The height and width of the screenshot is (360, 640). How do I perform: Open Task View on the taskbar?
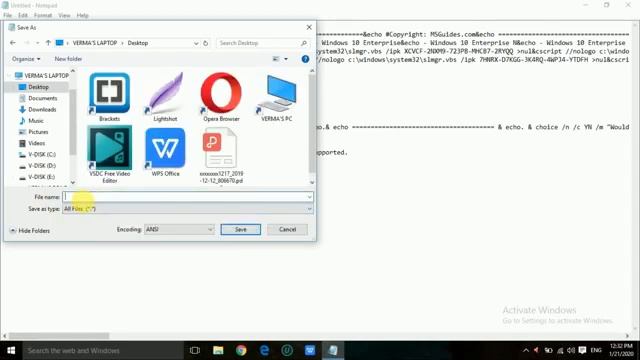point(195,351)
